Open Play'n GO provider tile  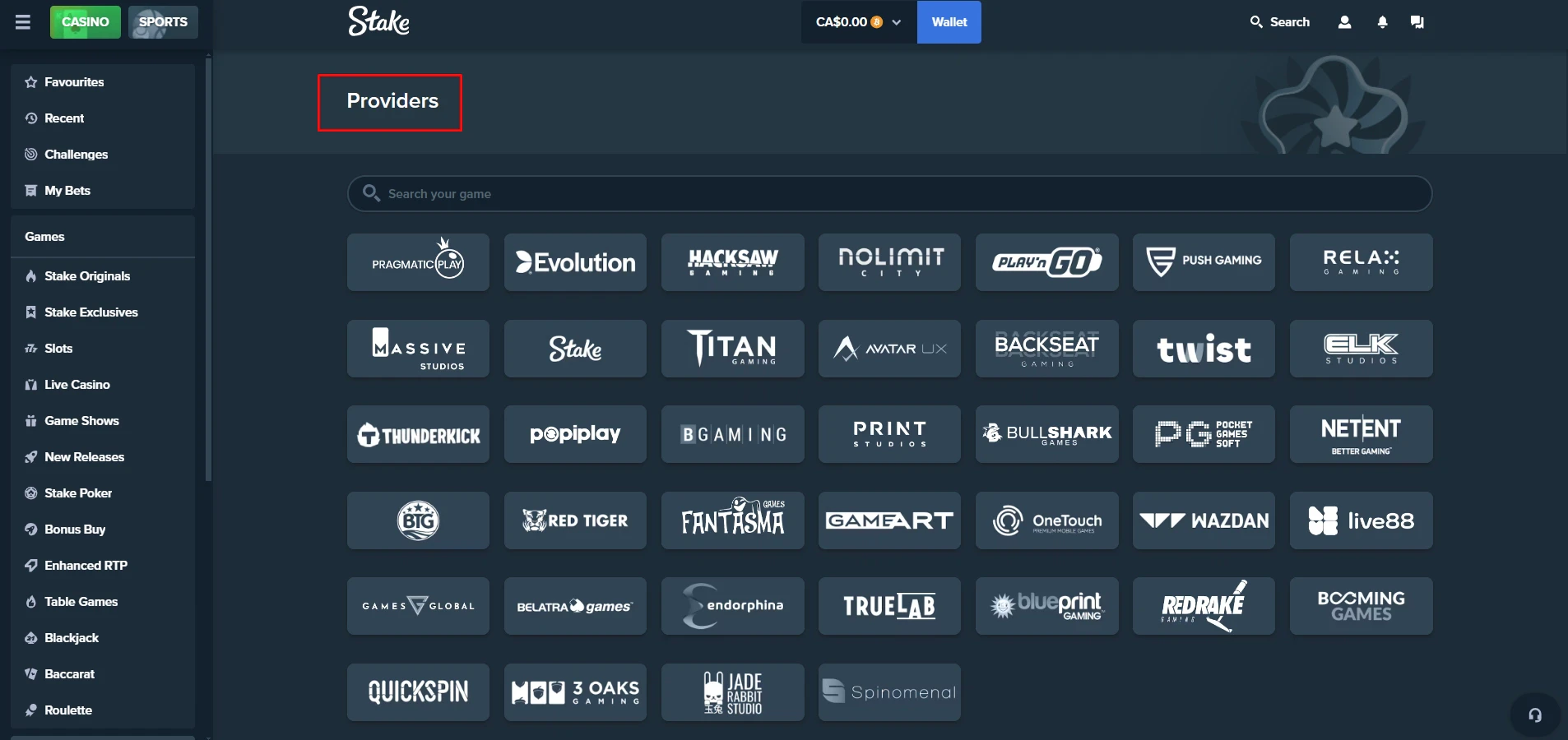pyautogui.click(x=1046, y=262)
